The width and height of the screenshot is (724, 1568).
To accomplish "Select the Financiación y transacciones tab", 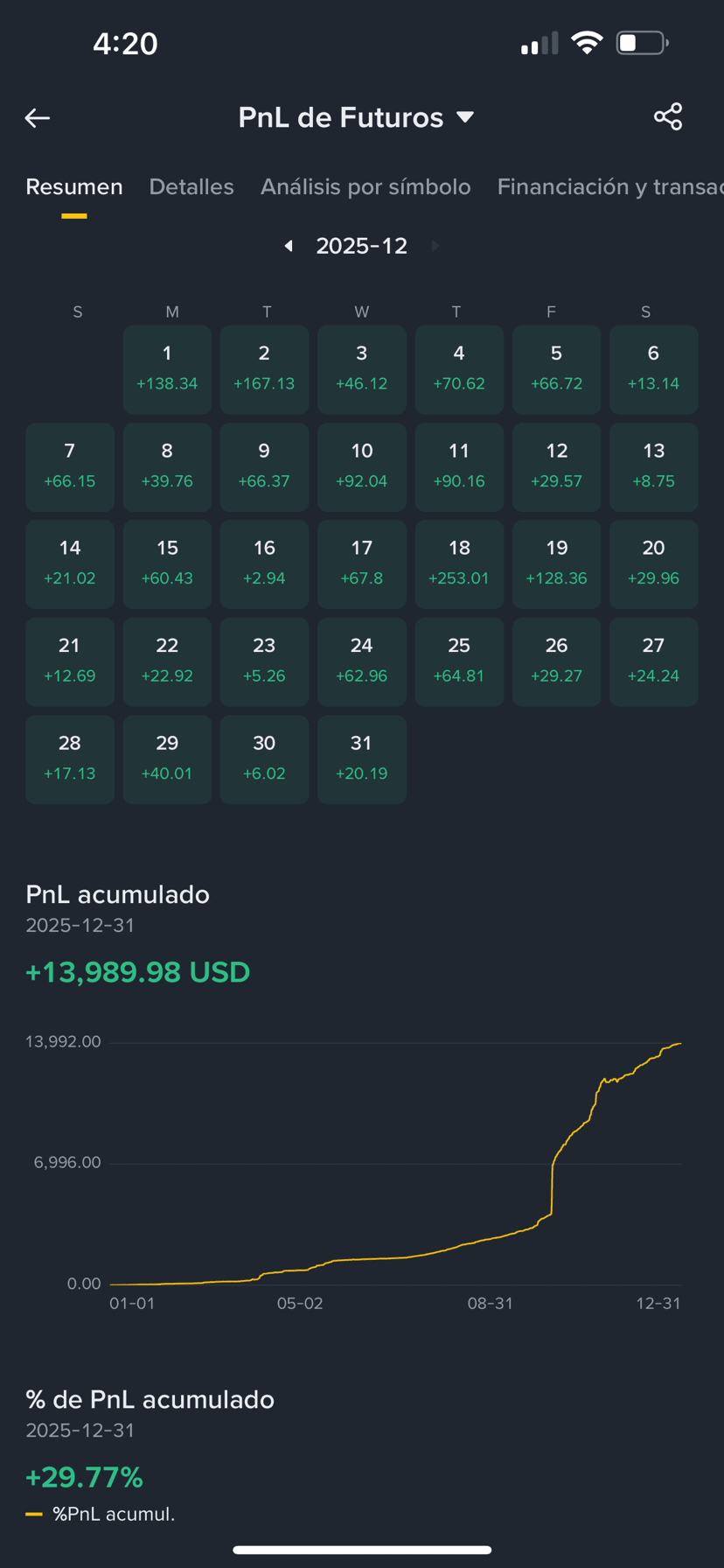I will coord(610,186).
